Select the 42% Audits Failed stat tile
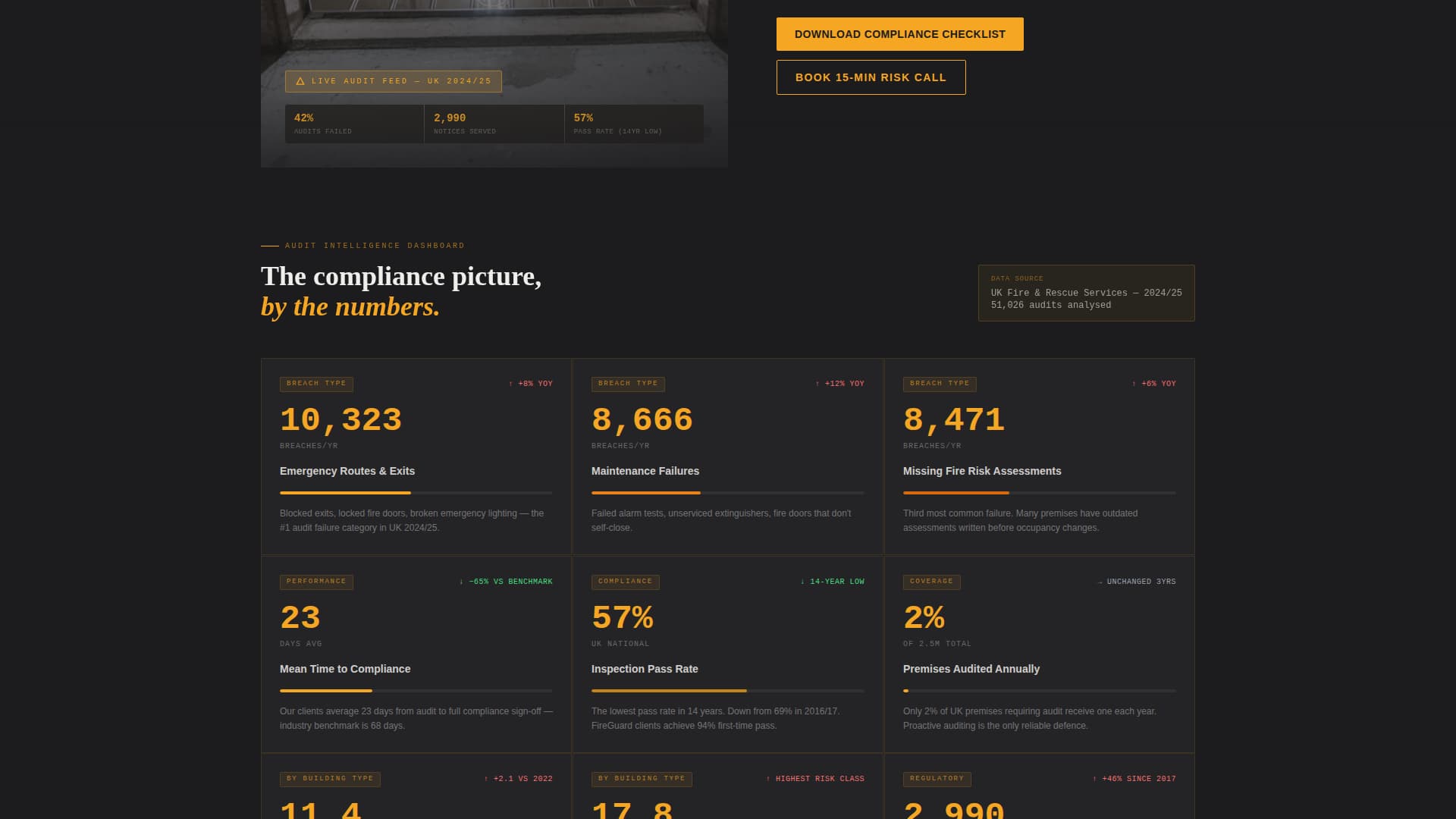Viewport: 1456px width, 819px height. pos(353,124)
